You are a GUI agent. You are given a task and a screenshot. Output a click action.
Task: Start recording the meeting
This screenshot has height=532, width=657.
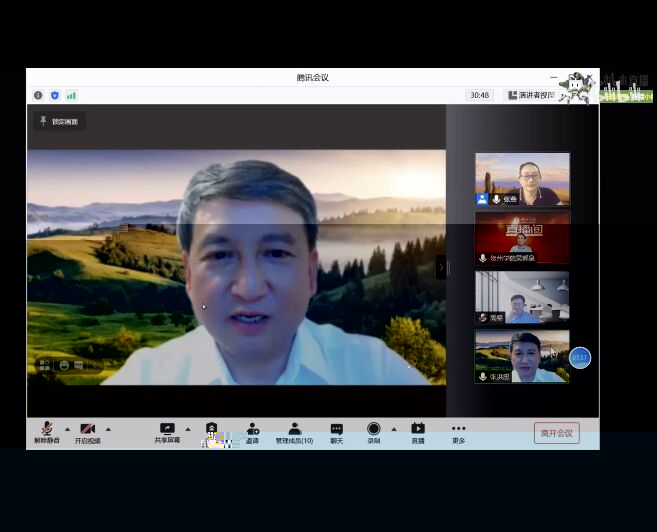coord(373,433)
